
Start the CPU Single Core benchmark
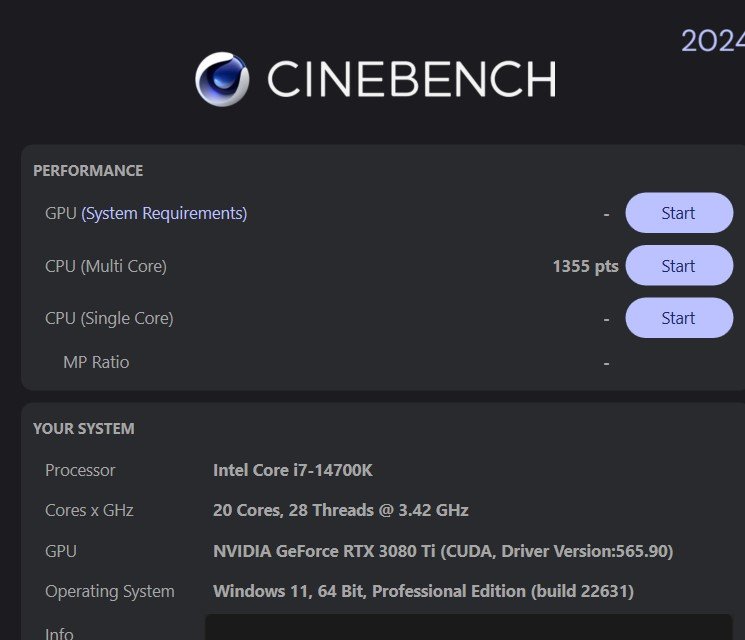(679, 318)
